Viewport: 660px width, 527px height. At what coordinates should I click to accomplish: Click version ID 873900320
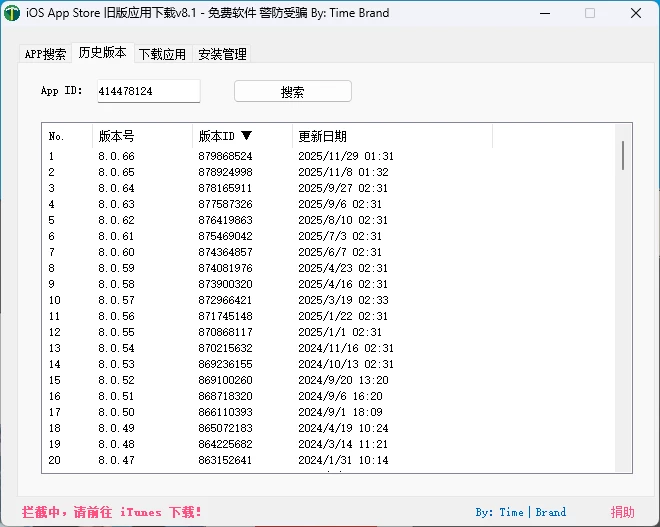pyautogui.click(x=225, y=284)
